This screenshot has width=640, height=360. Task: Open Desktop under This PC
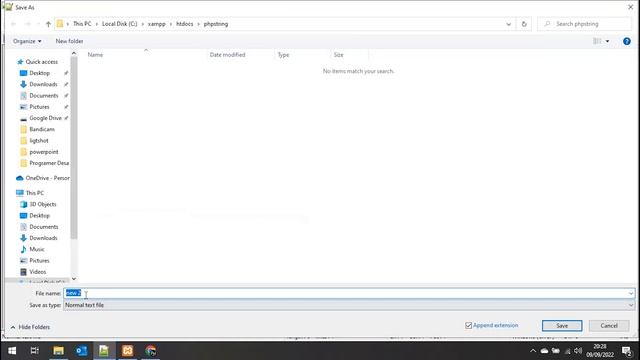pyautogui.click(x=40, y=216)
